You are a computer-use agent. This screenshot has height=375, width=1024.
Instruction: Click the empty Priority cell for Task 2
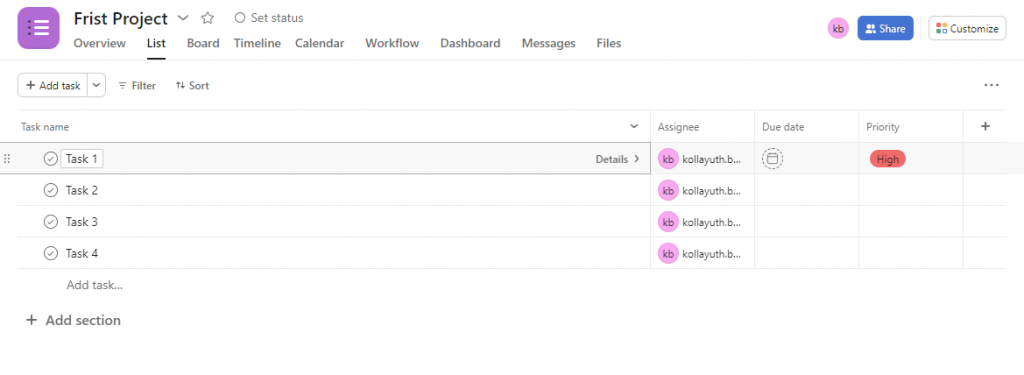point(911,190)
